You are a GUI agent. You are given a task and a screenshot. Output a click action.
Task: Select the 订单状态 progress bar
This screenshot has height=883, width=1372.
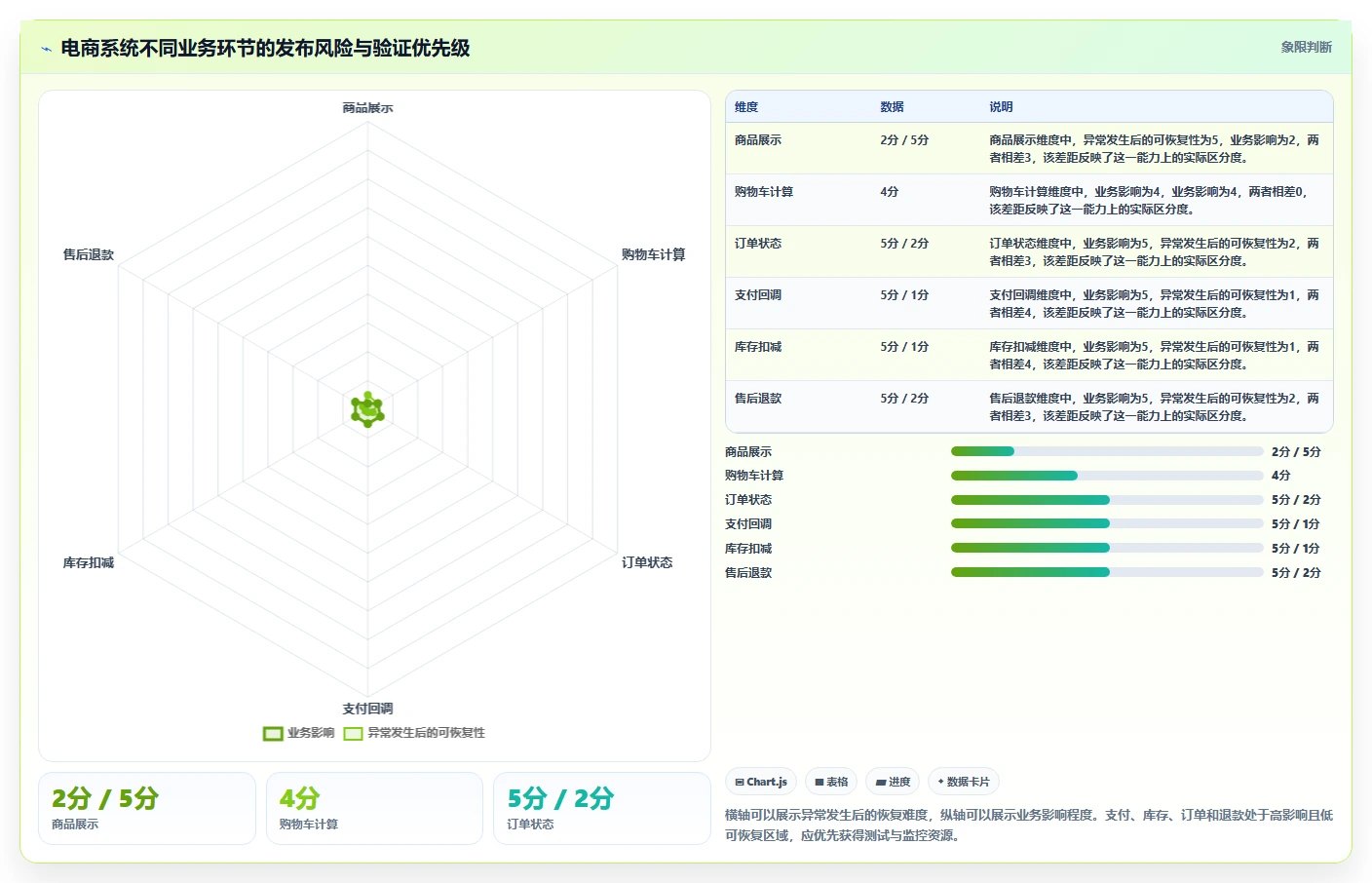click(x=1107, y=500)
